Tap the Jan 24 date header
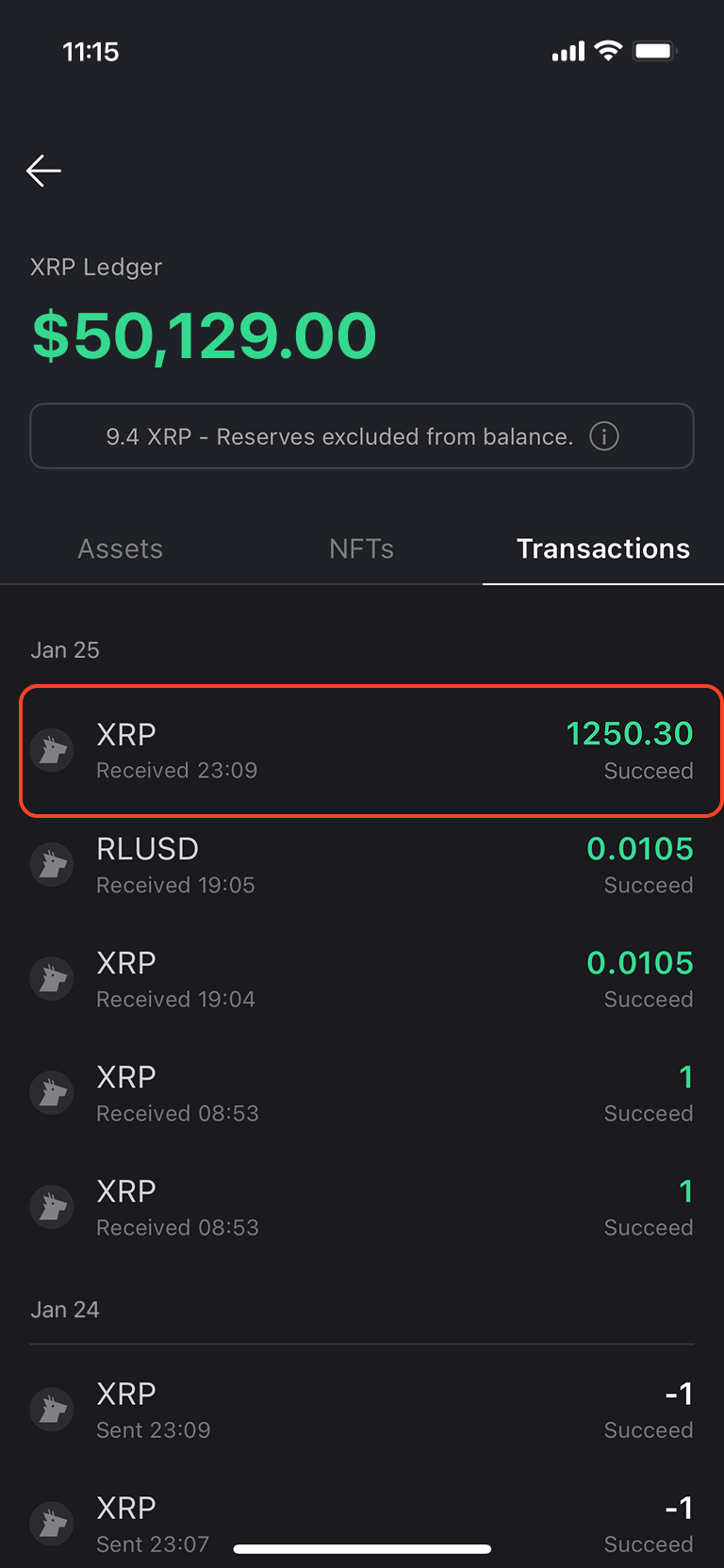This screenshot has width=724, height=1568. pyautogui.click(x=65, y=1310)
